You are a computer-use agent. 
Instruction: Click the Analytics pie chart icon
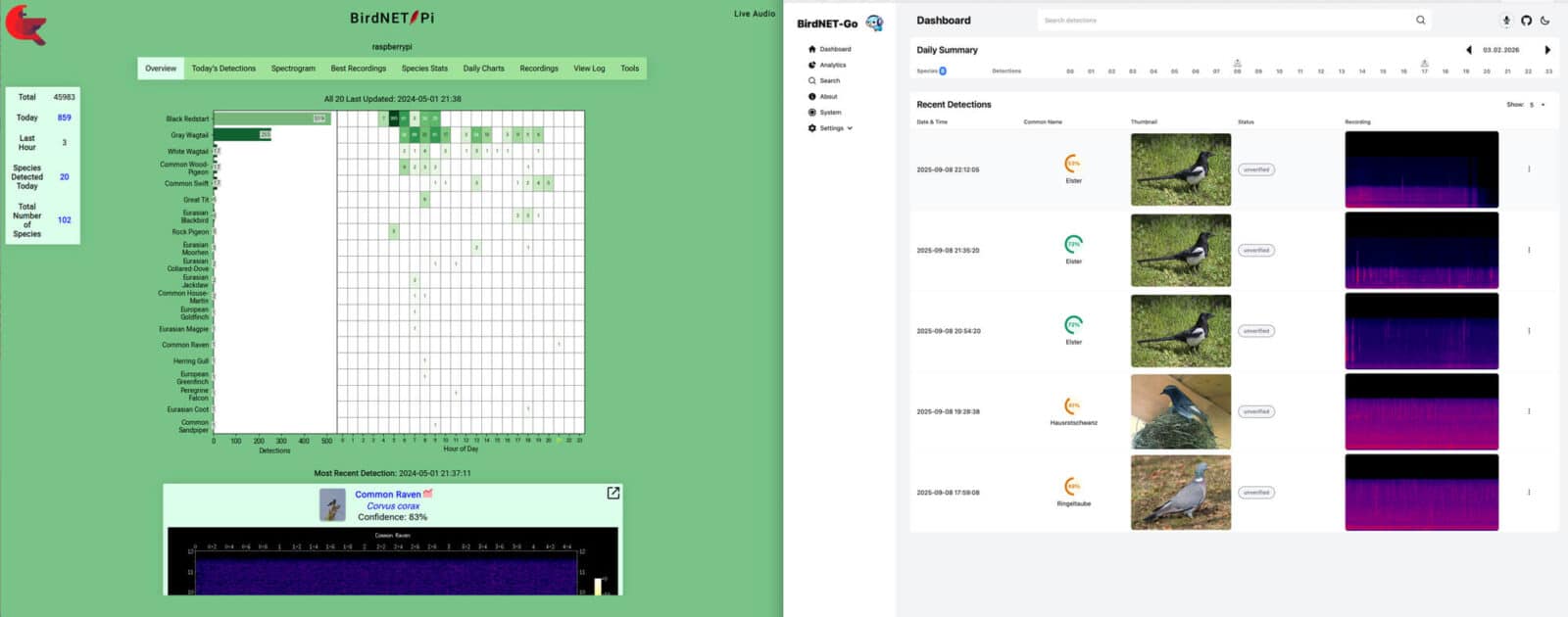click(811, 65)
